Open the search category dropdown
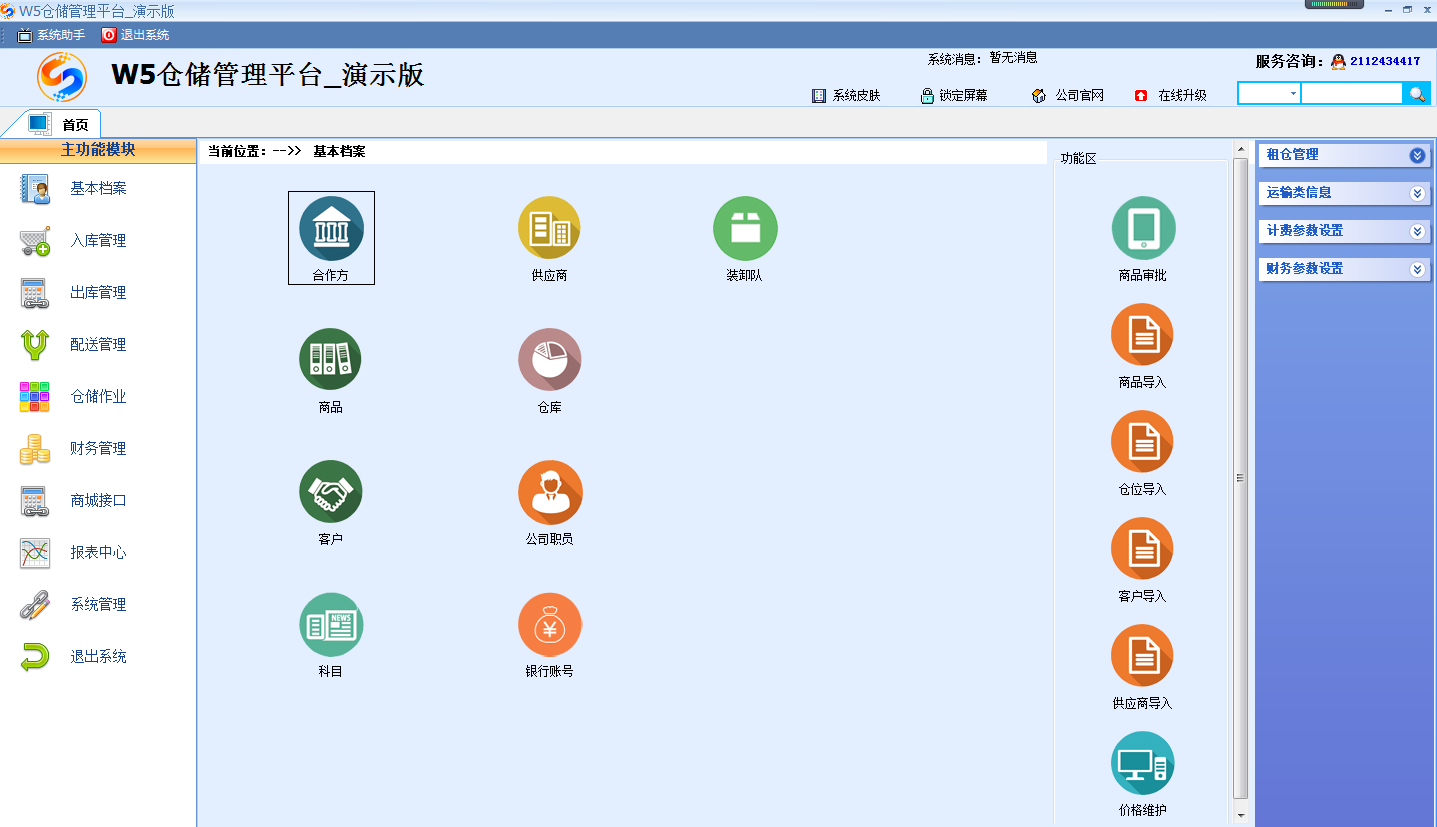 pyautogui.click(x=1293, y=94)
